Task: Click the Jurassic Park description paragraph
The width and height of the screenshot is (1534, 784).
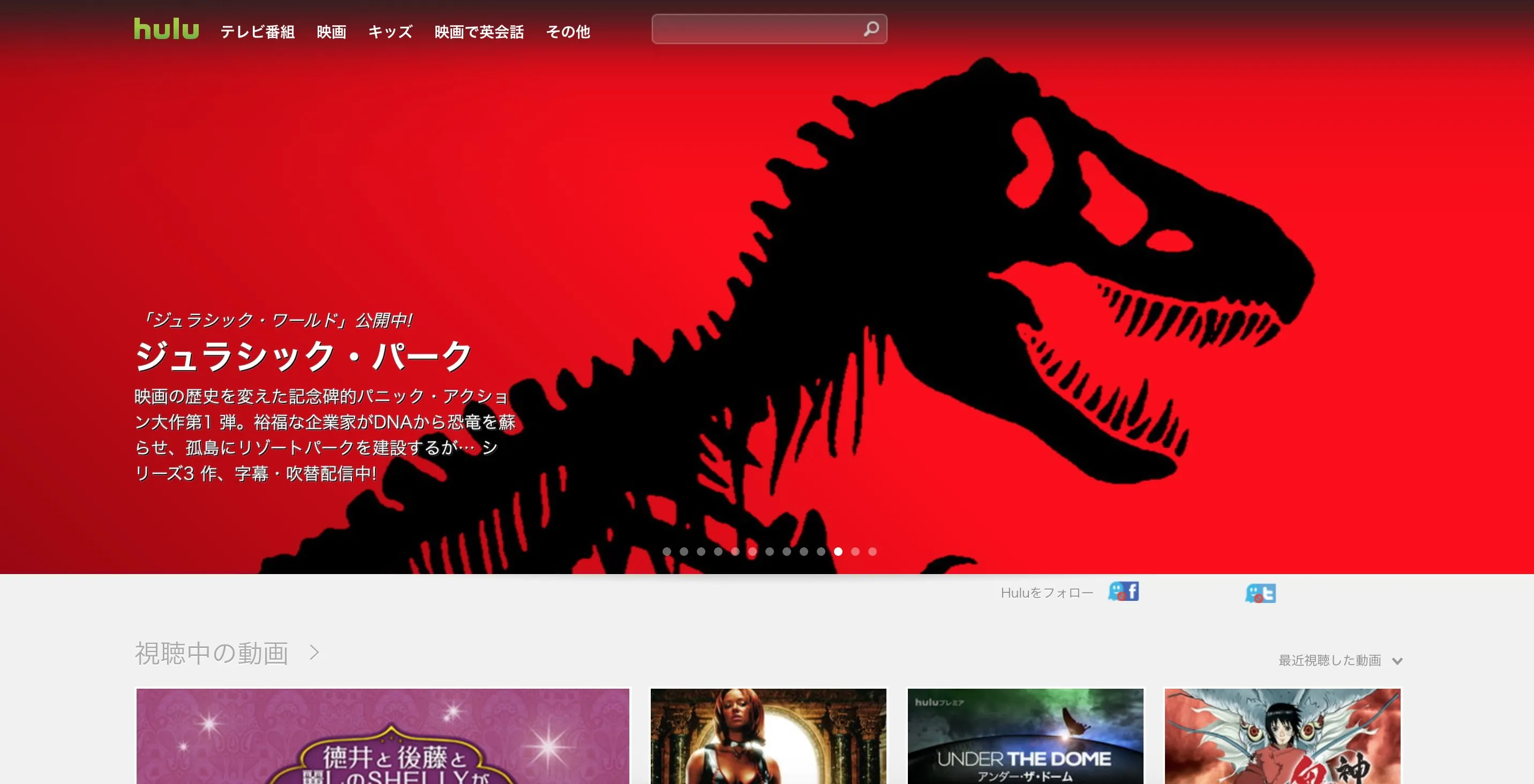Action: (x=325, y=434)
